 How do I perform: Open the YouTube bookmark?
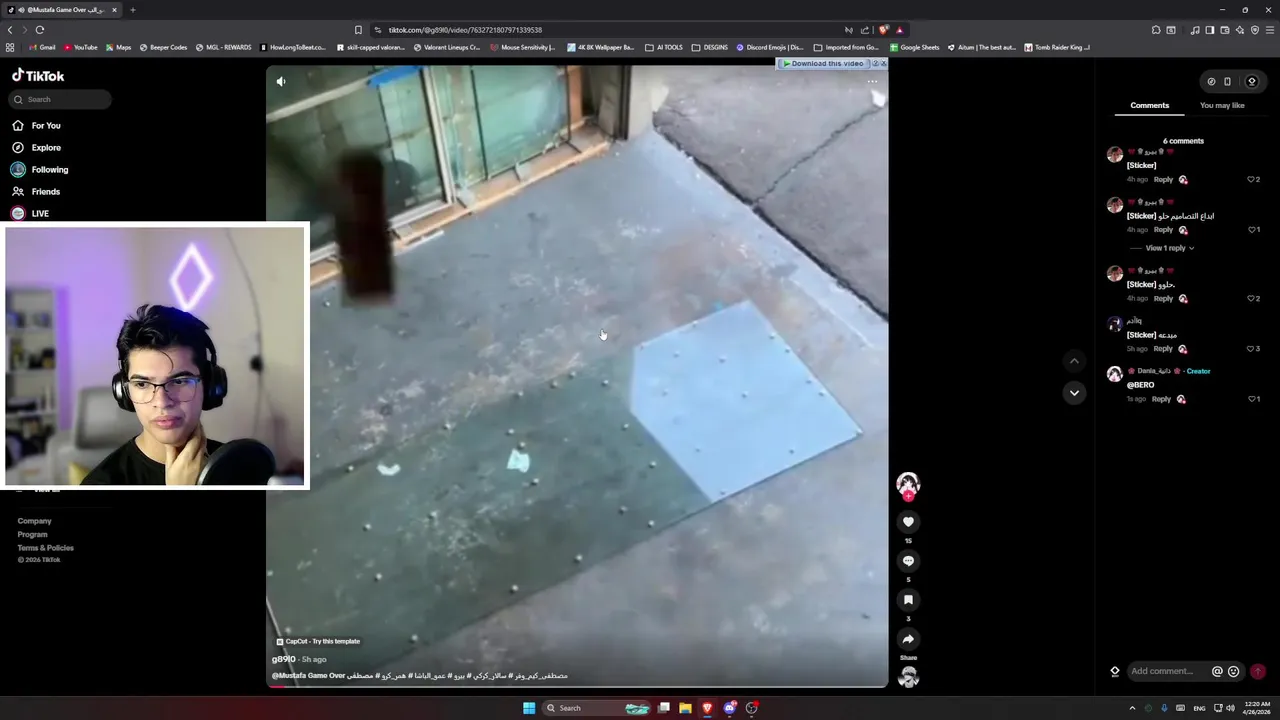(80, 47)
